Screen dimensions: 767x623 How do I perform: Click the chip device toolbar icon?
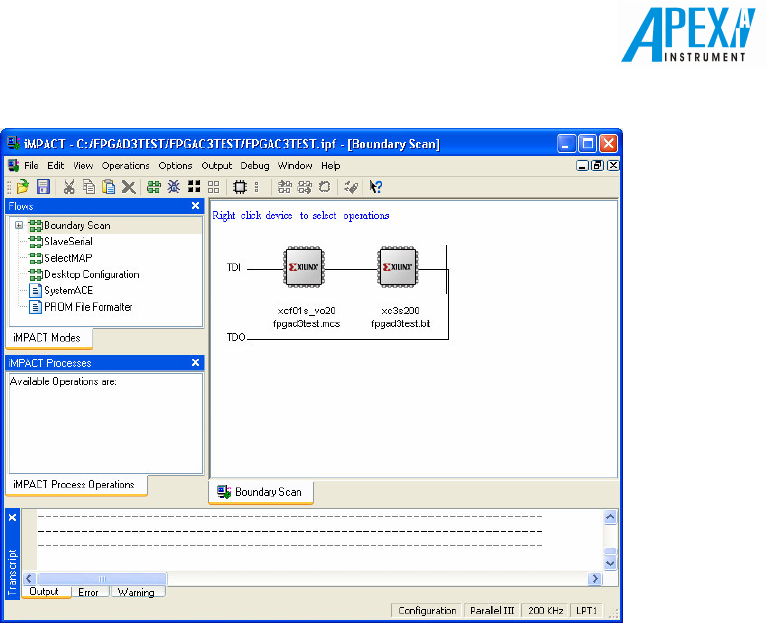(x=240, y=187)
